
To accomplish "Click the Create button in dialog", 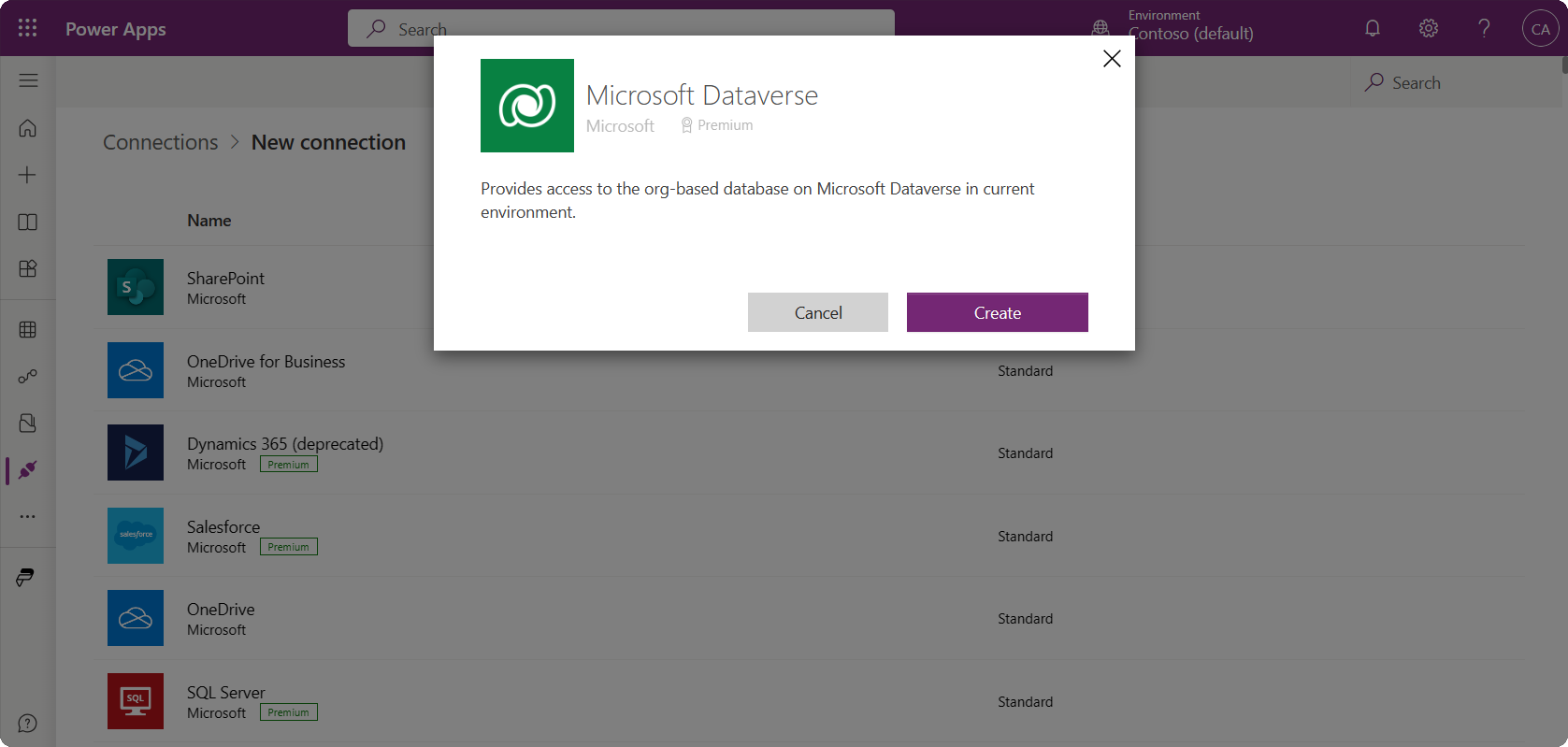I will pos(998,312).
